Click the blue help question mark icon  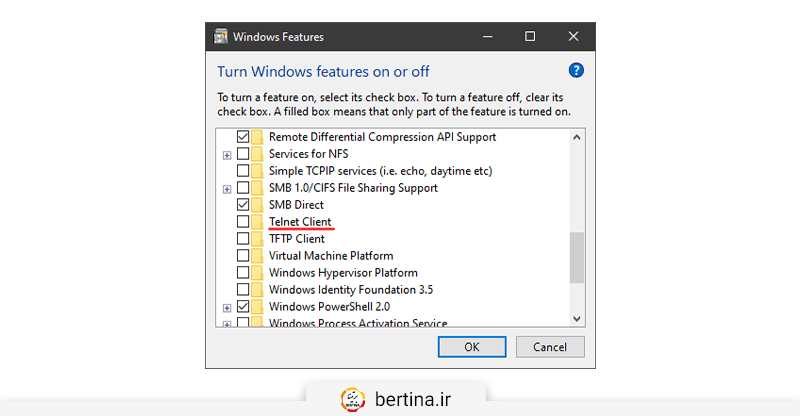[575, 71]
